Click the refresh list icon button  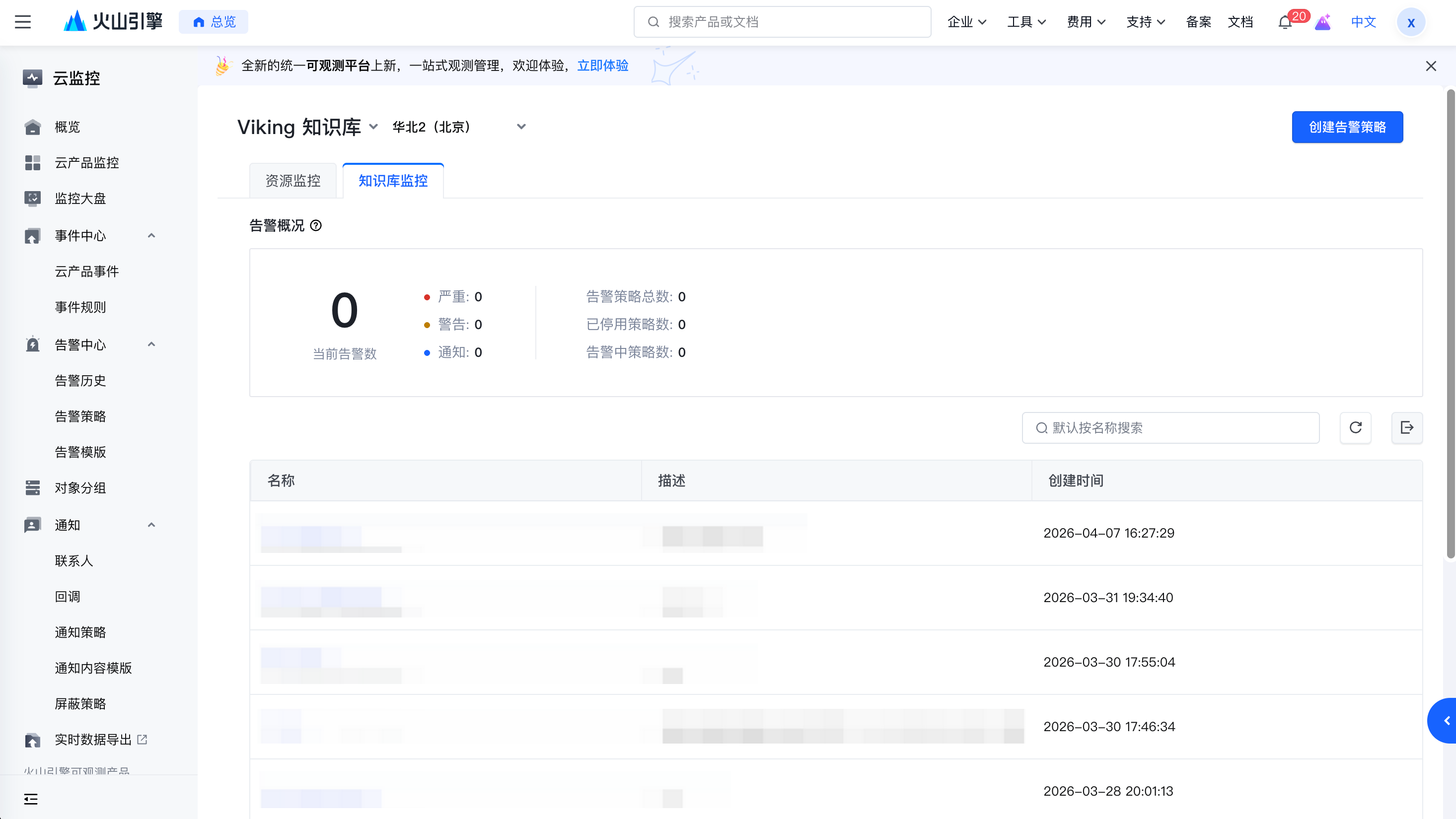[1355, 427]
